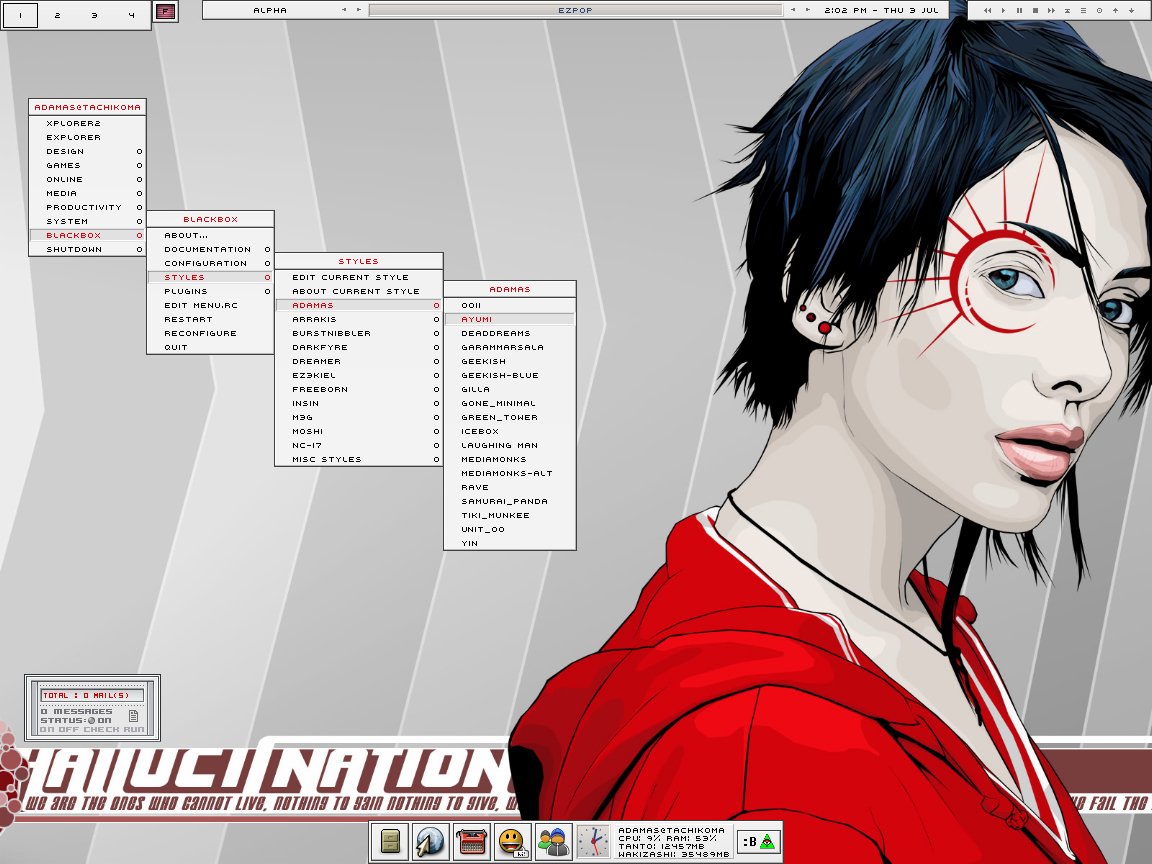Expand the Productivity submenu
The height and width of the screenshot is (864, 1152).
tap(87, 207)
